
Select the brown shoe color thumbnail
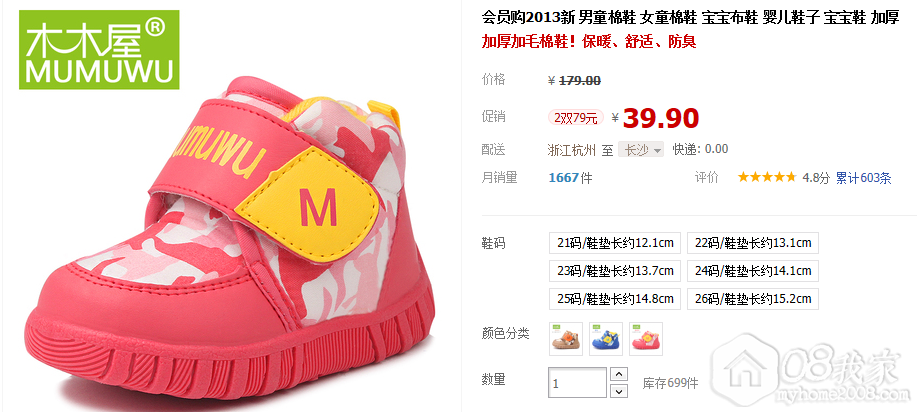point(566,339)
